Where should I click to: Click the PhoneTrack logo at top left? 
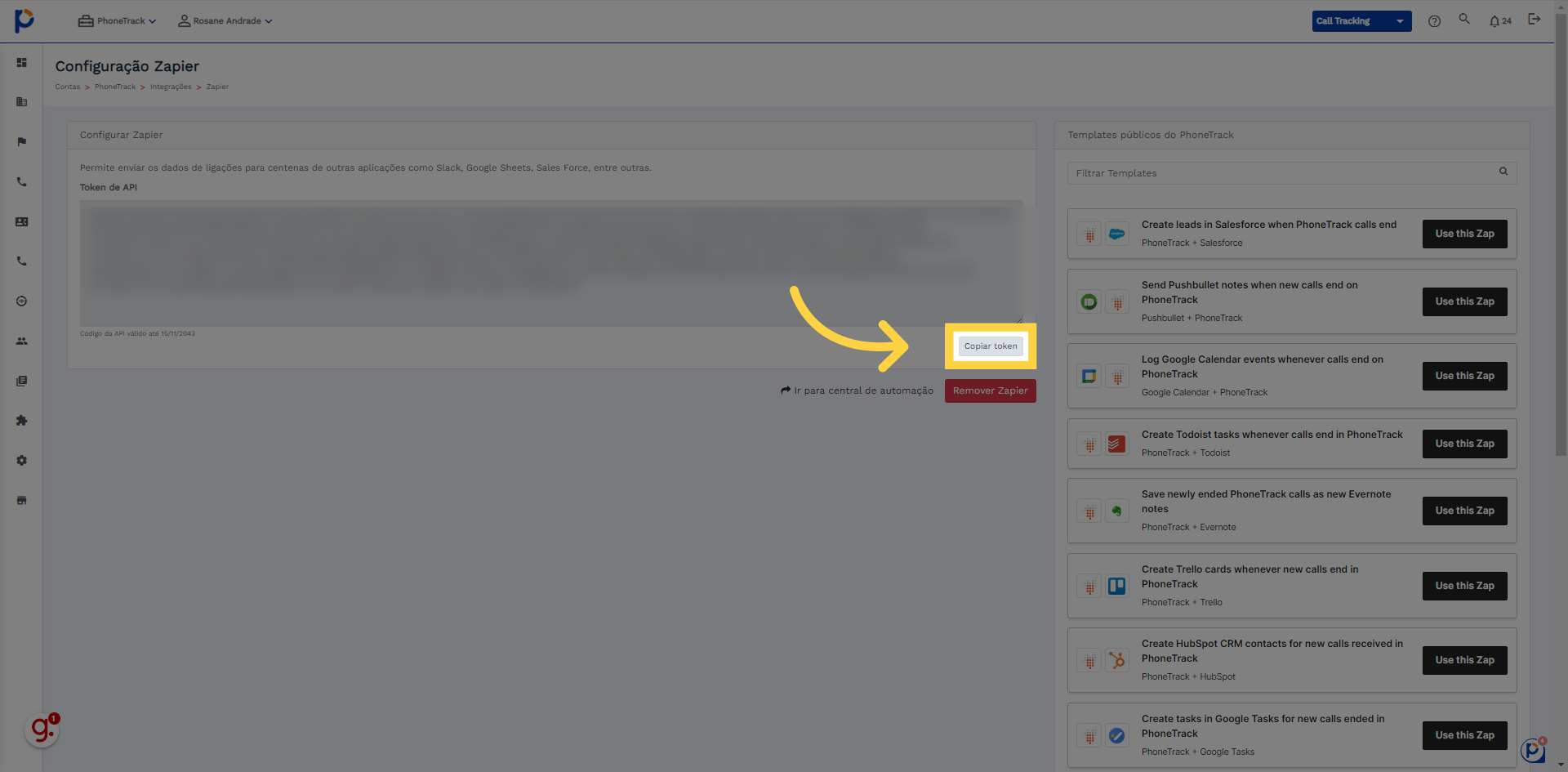pyautogui.click(x=24, y=20)
